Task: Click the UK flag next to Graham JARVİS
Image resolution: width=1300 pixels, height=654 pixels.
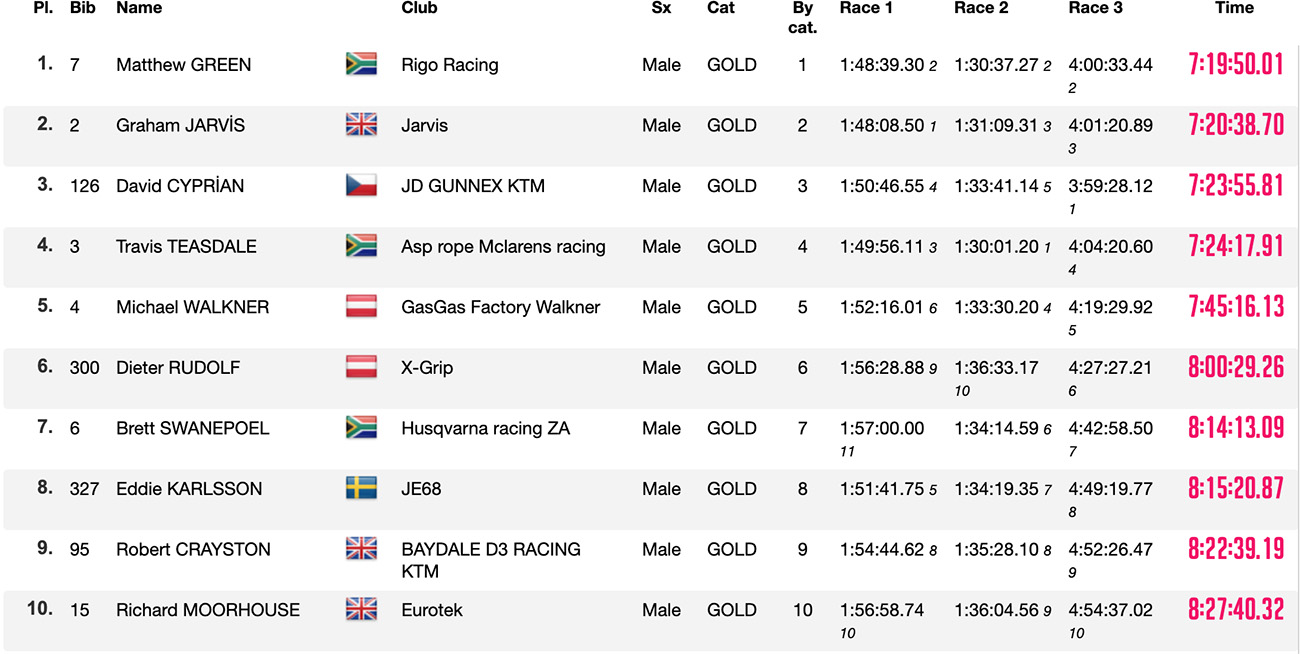Action: pyautogui.click(x=361, y=125)
